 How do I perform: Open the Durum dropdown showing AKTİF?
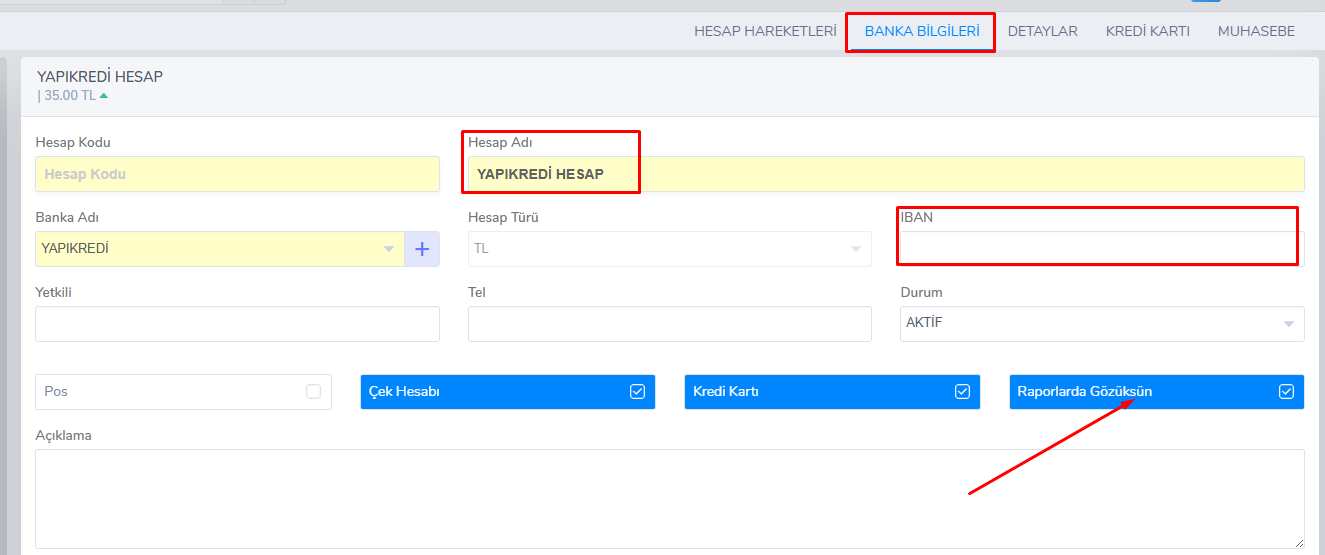[1102, 324]
